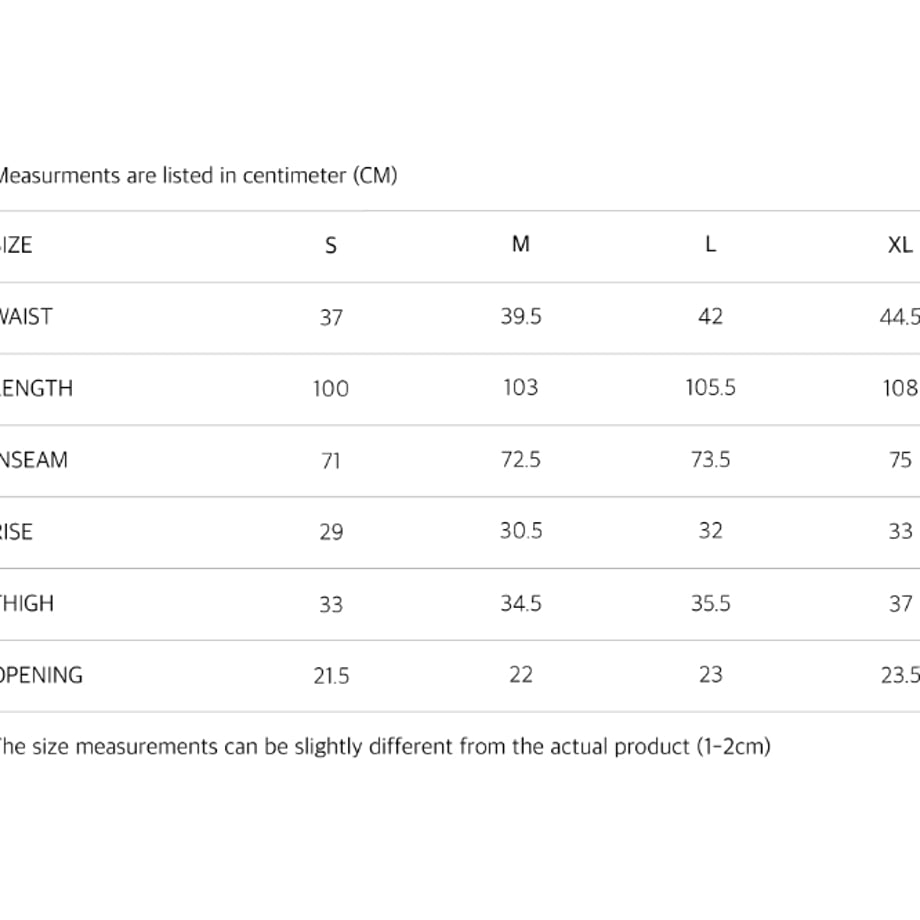Image resolution: width=920 pixels, height=920 pixels.
Task: Select the THIGH row label
Action: (26, 604)
